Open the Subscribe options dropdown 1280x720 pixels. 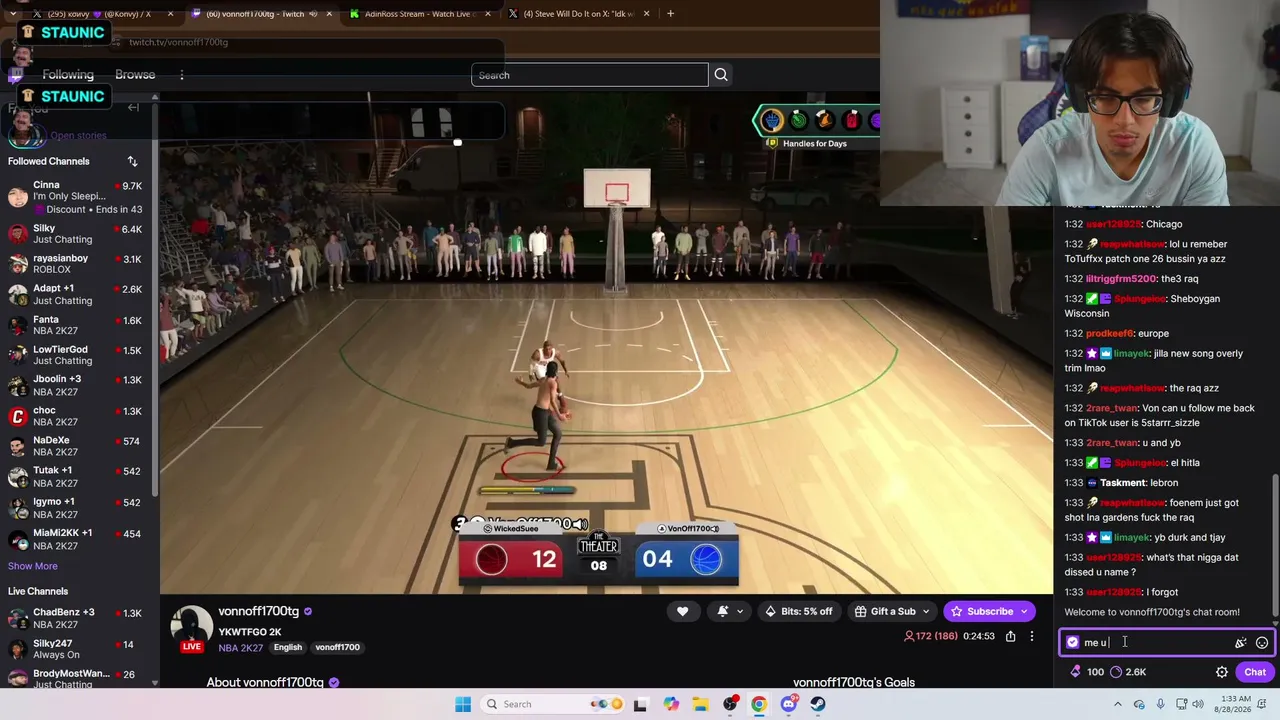[1024, 611]
